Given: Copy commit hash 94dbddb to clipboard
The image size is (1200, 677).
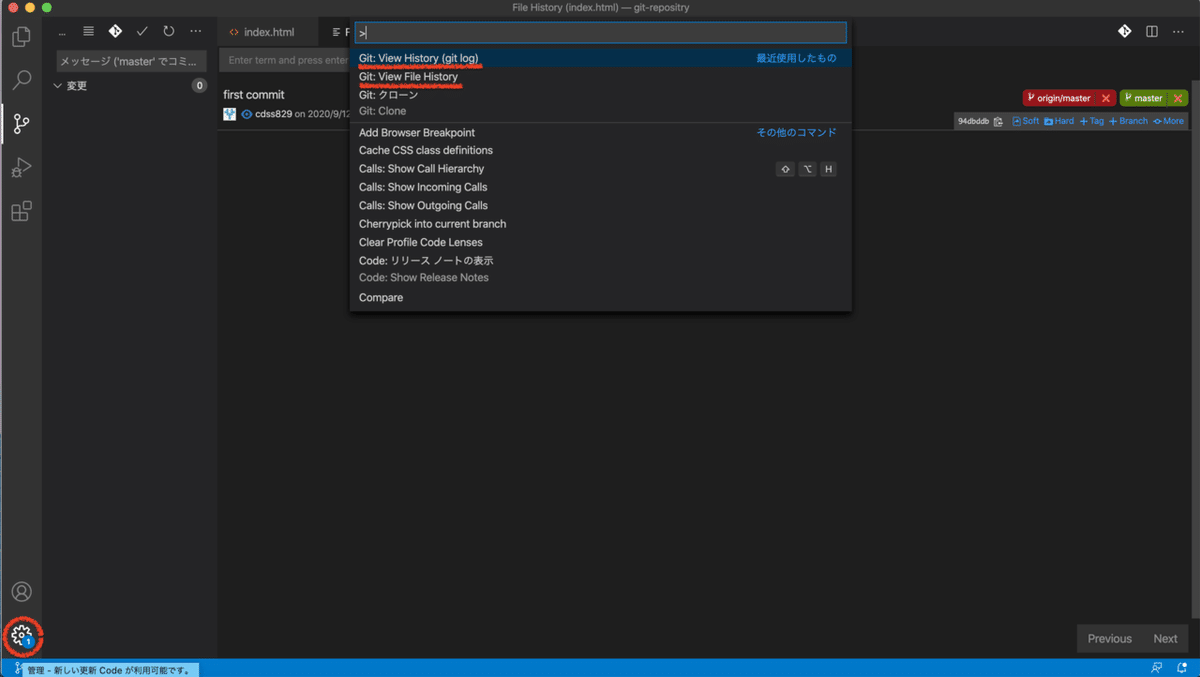Looking at the screenshot, I should point(998,121).
